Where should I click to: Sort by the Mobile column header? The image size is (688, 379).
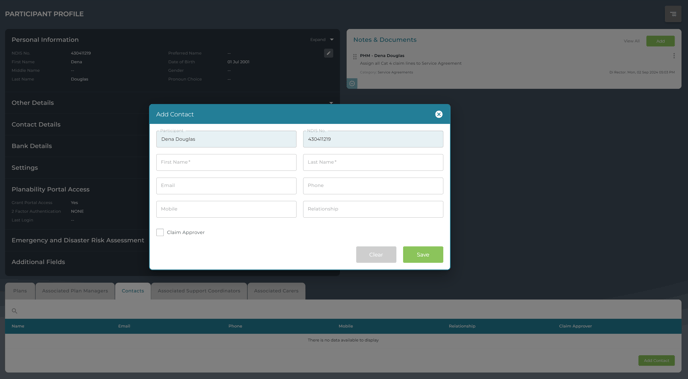tap(346, 326)
